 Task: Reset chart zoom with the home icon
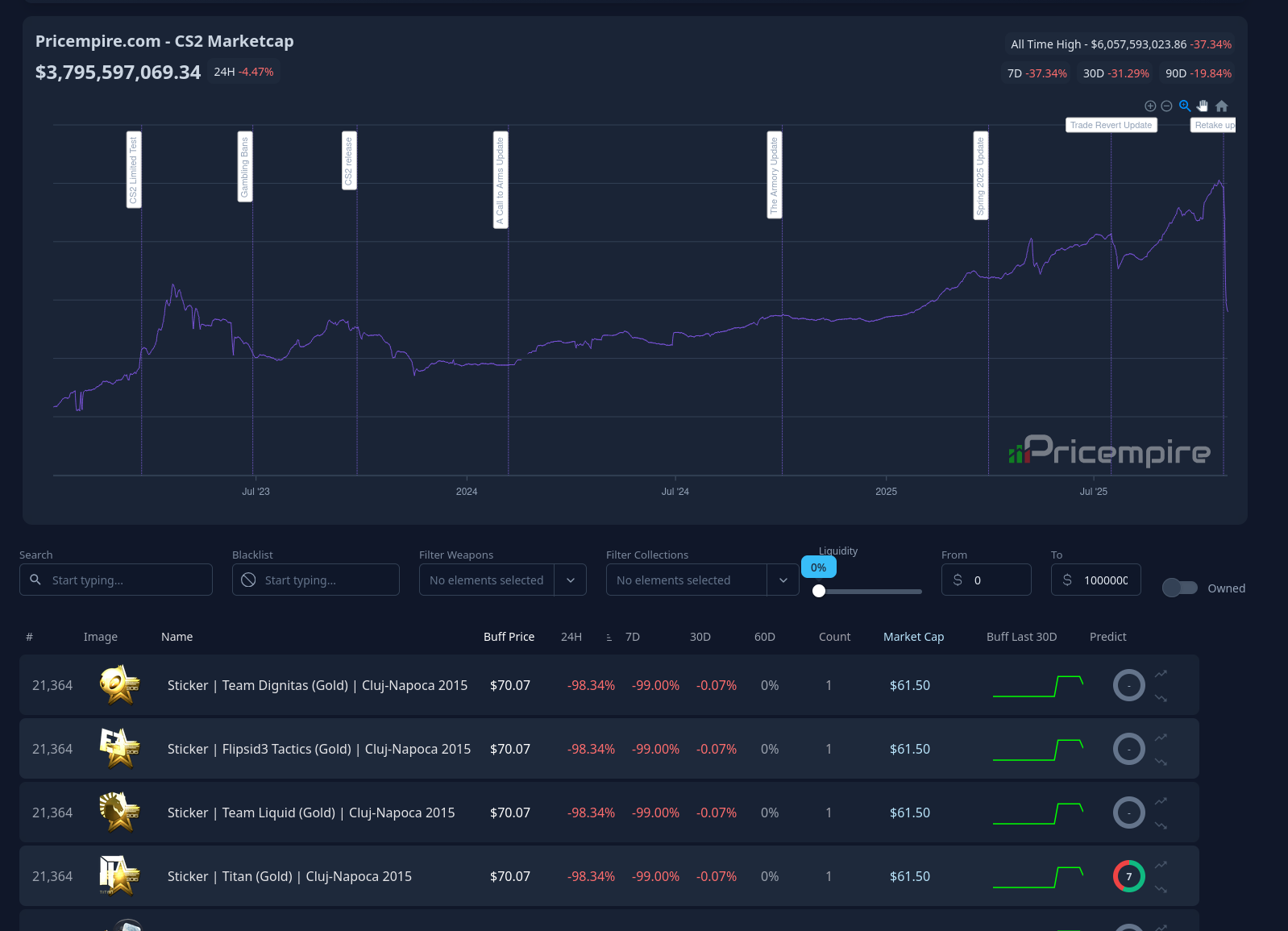[x=1222, y=106]
